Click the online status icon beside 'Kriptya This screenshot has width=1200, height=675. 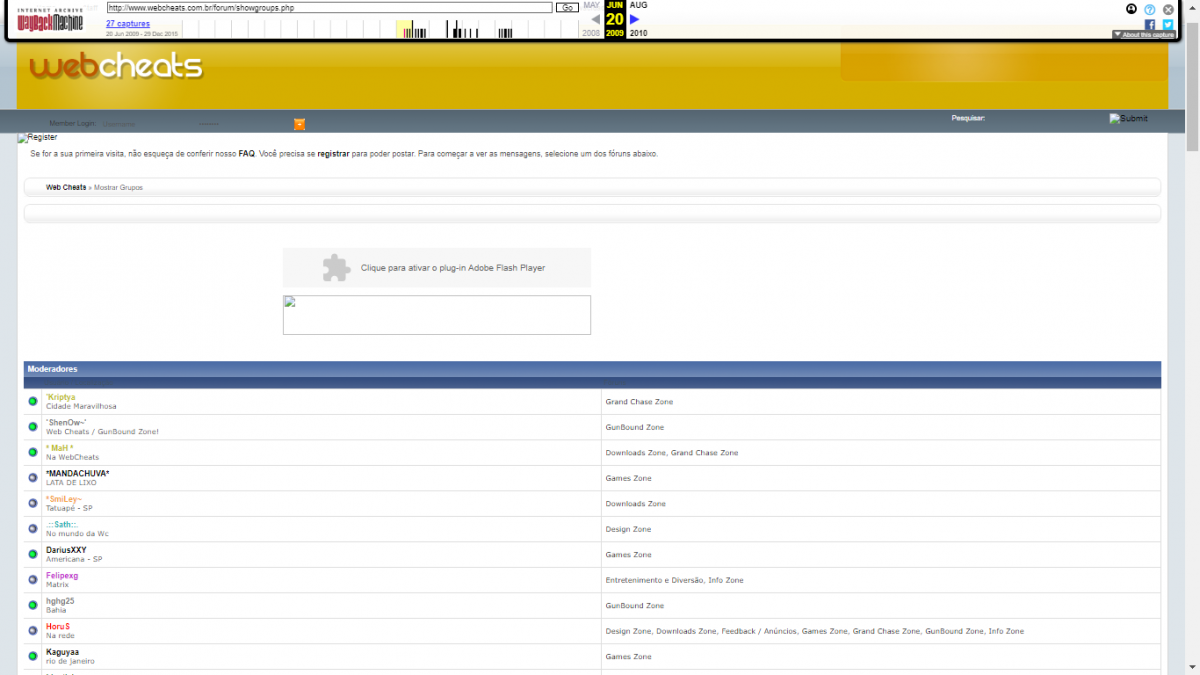(x=33, y=402)
